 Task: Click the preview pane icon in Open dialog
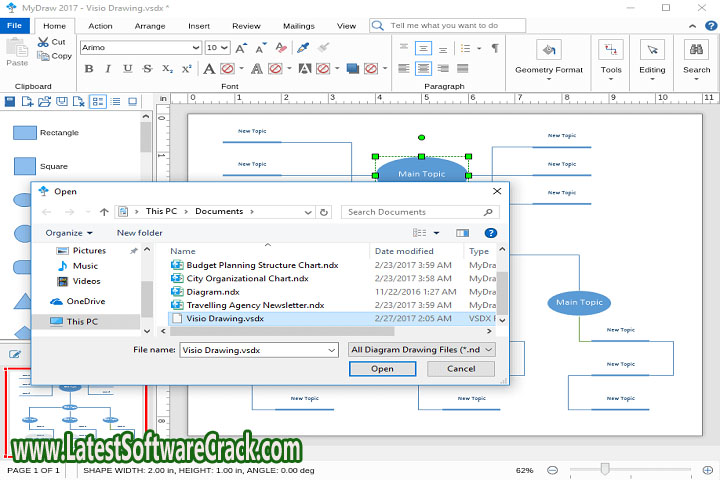(462, 233)
